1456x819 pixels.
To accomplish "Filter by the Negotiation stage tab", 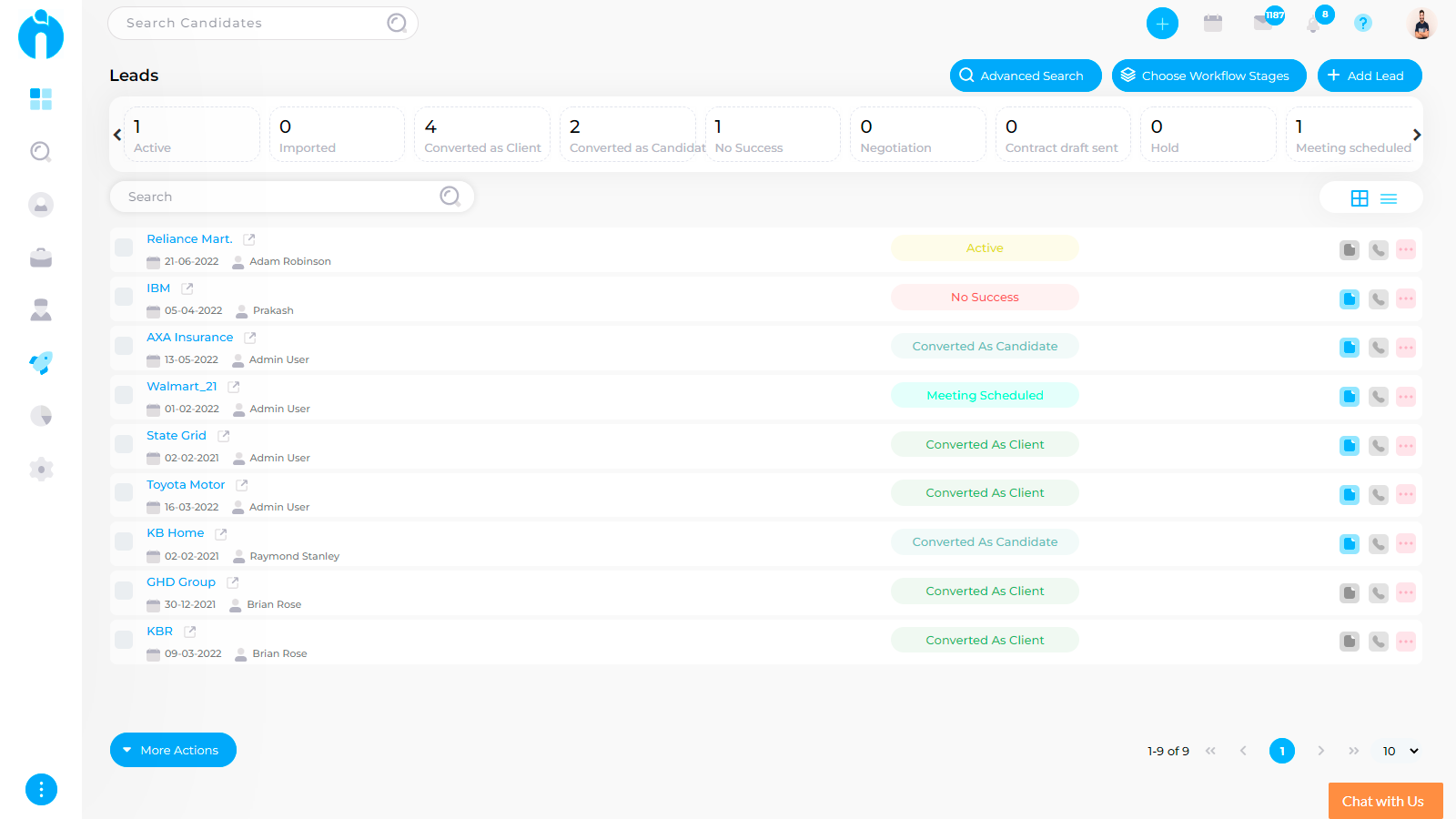I will click(x=918, y=135).
